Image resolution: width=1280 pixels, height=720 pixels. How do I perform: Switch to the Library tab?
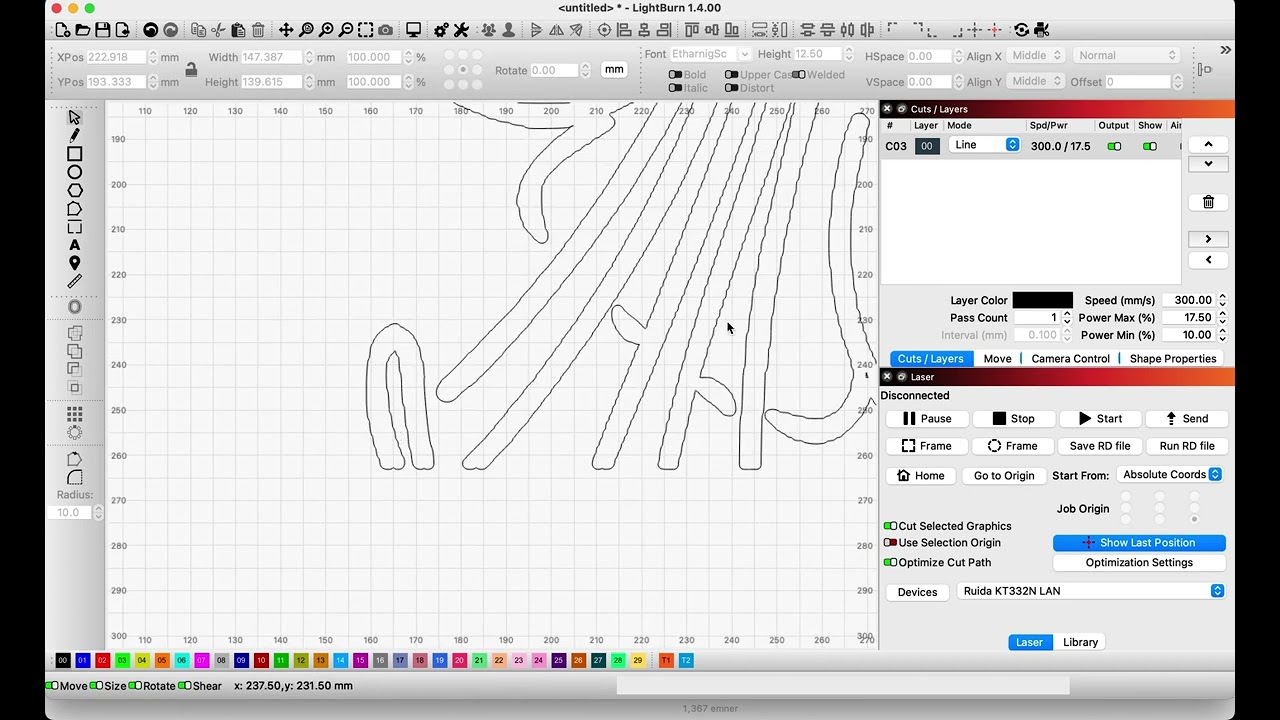click(x=1080, y=642)
